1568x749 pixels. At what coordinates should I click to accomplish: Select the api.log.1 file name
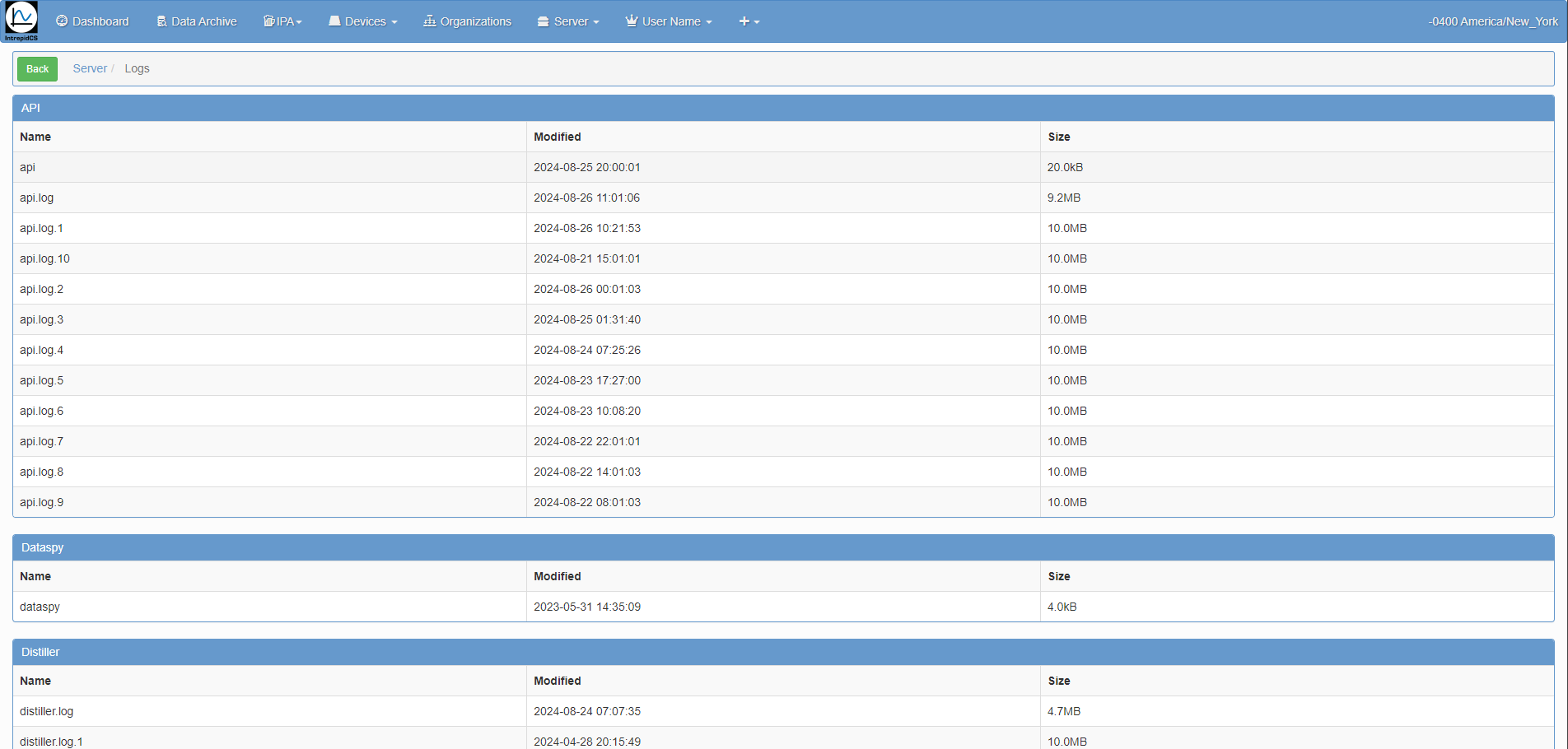click(41, 228)
